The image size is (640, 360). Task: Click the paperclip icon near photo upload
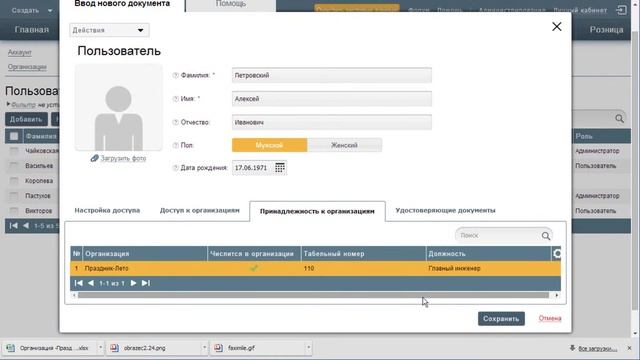94,158
